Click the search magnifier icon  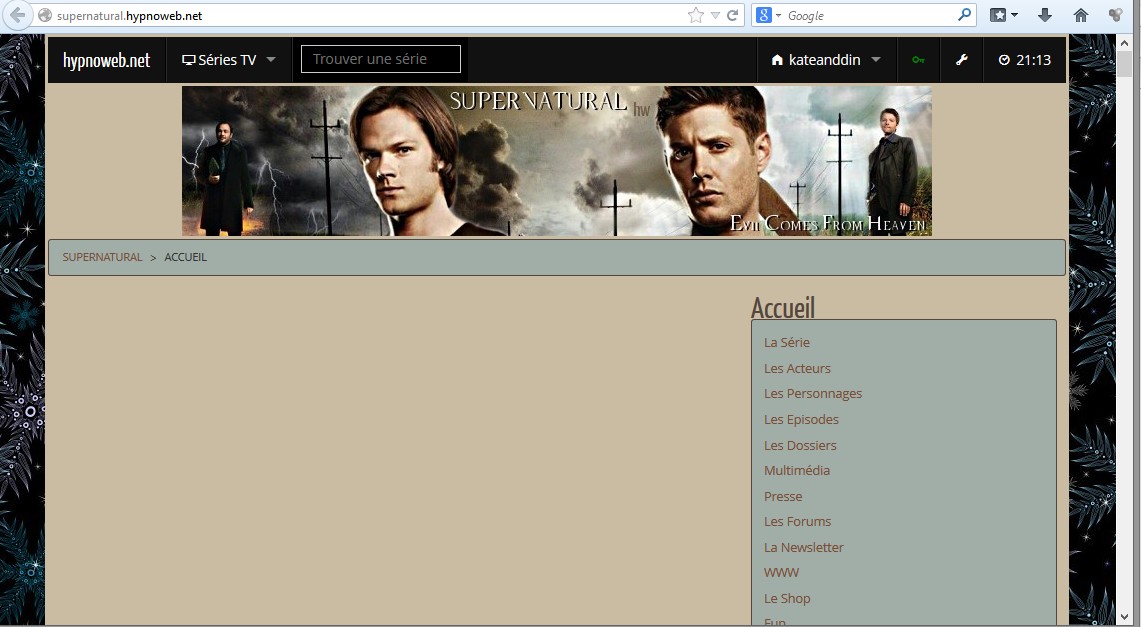(x=964, y=15)
